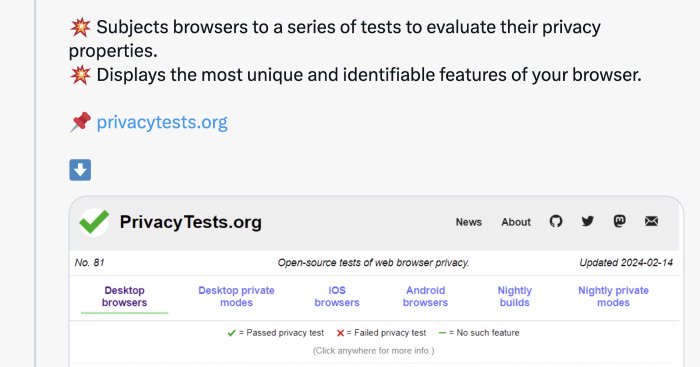Screen dimensions: 700x367
Task: Click the email envelope icon
Action: coord(651,221)
